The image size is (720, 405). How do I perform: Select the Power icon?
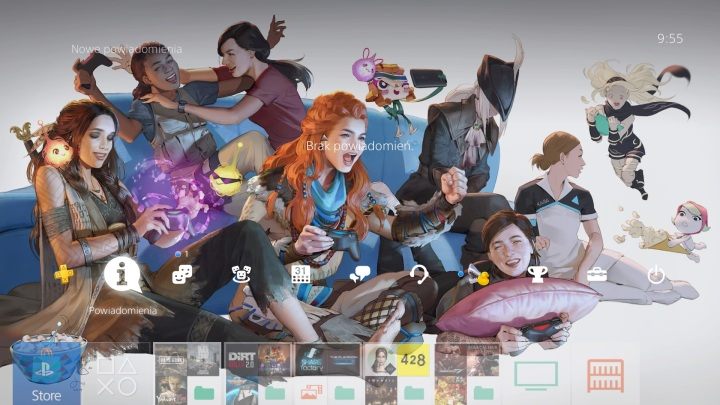pyautogui.click(x=656, y=275)
